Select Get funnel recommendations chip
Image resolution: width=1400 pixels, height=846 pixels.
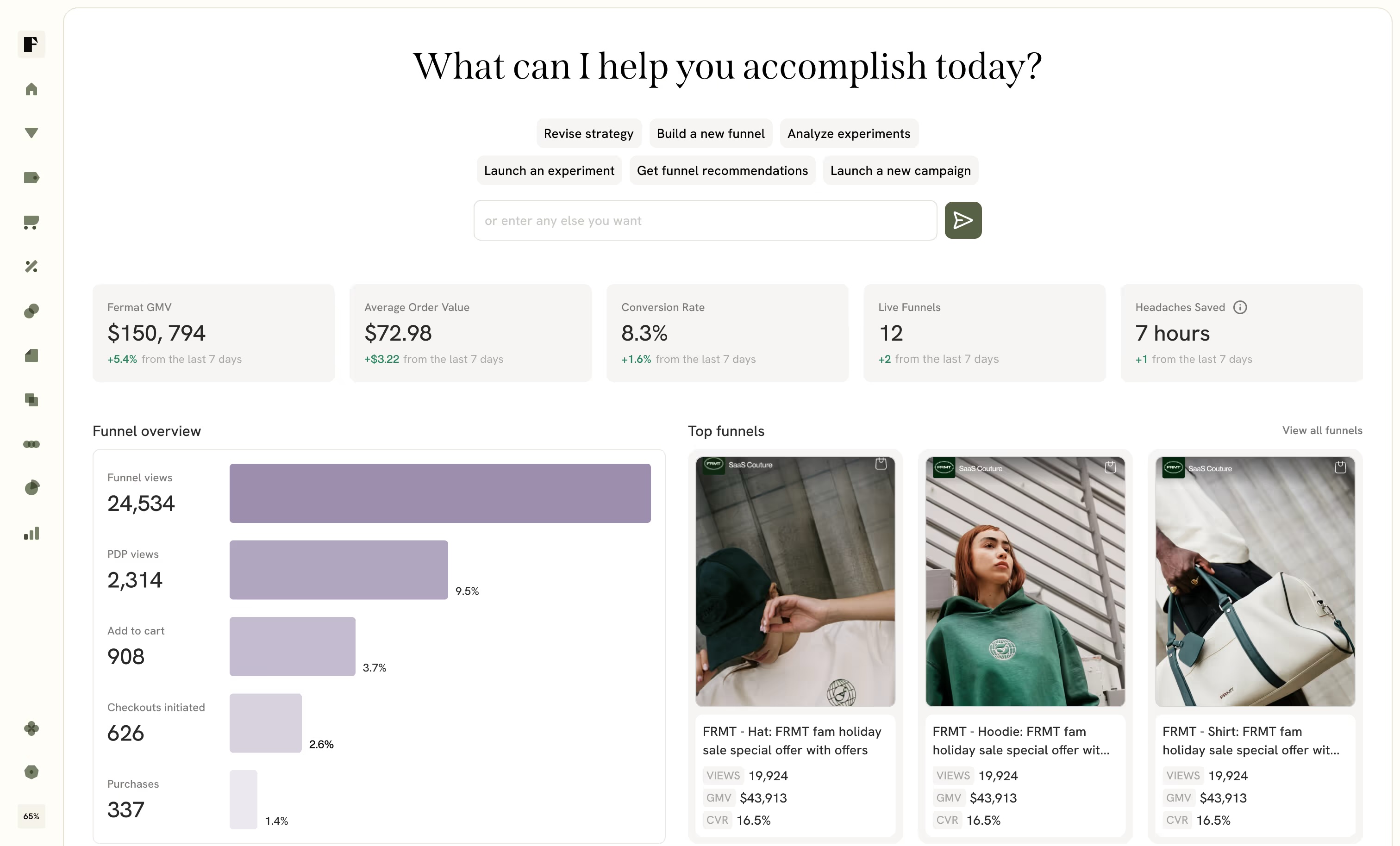[x=722, y=170]
